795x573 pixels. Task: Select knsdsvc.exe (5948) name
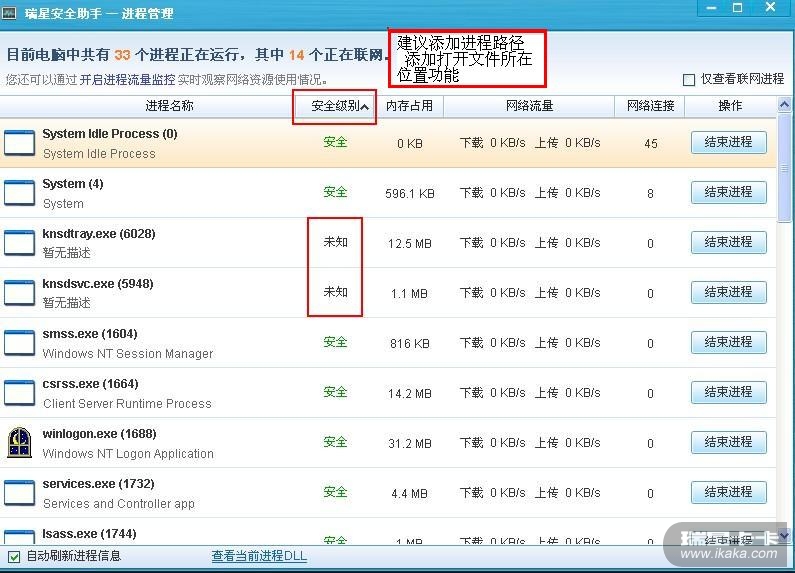coord(98,283)
